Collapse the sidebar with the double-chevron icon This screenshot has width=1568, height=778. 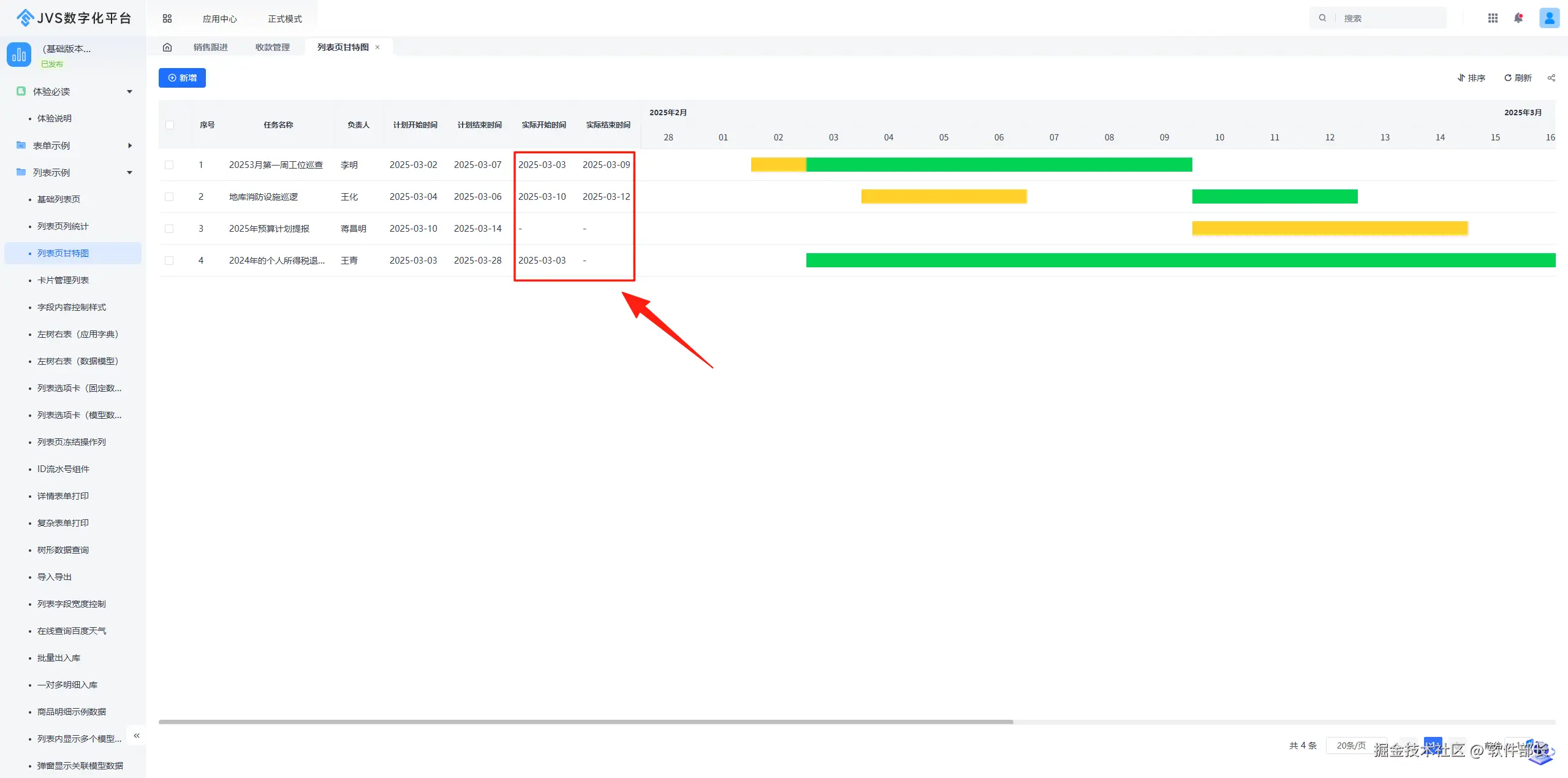coord(137,735)
